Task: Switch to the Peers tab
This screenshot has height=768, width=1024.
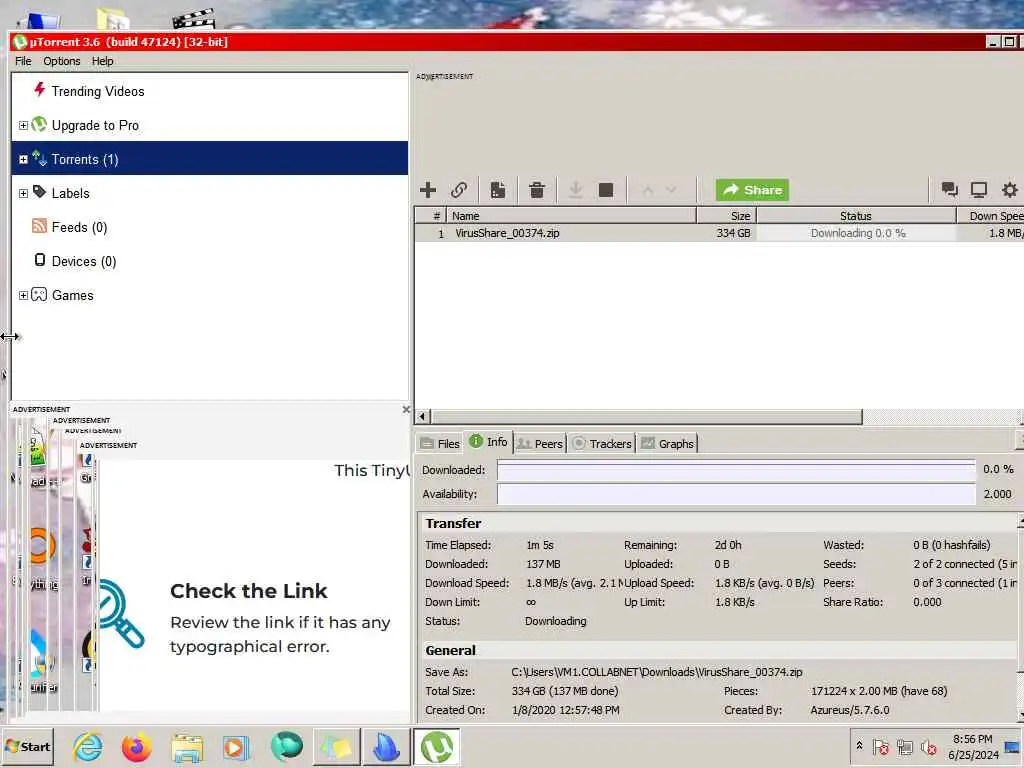Action: point(539,443)
